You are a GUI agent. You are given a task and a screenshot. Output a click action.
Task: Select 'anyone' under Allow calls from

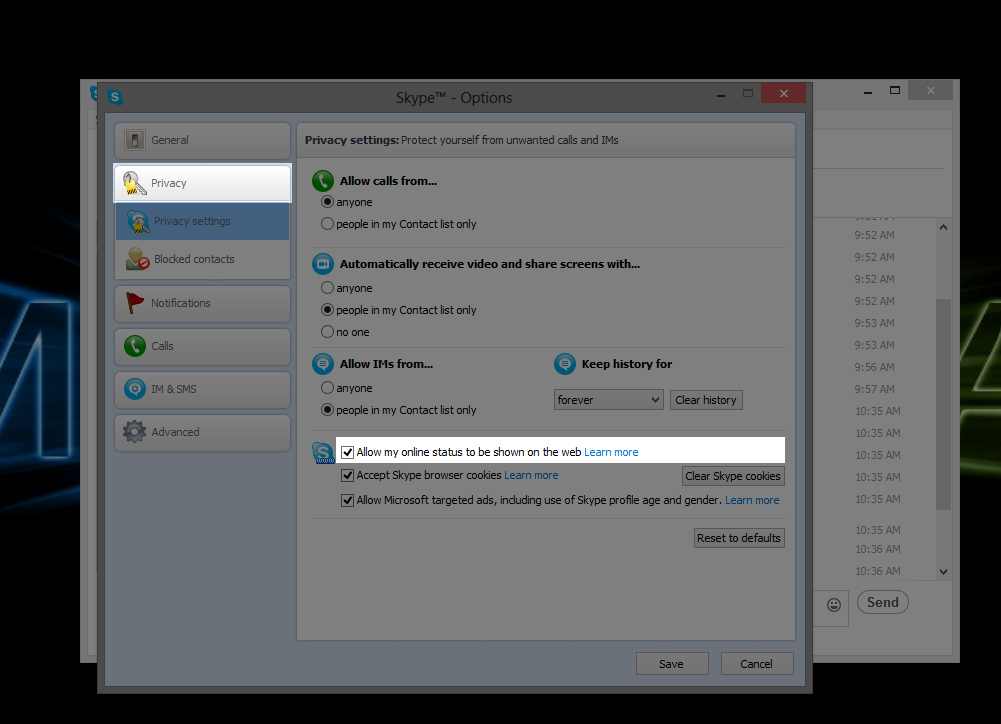click(x=327, y=202)
